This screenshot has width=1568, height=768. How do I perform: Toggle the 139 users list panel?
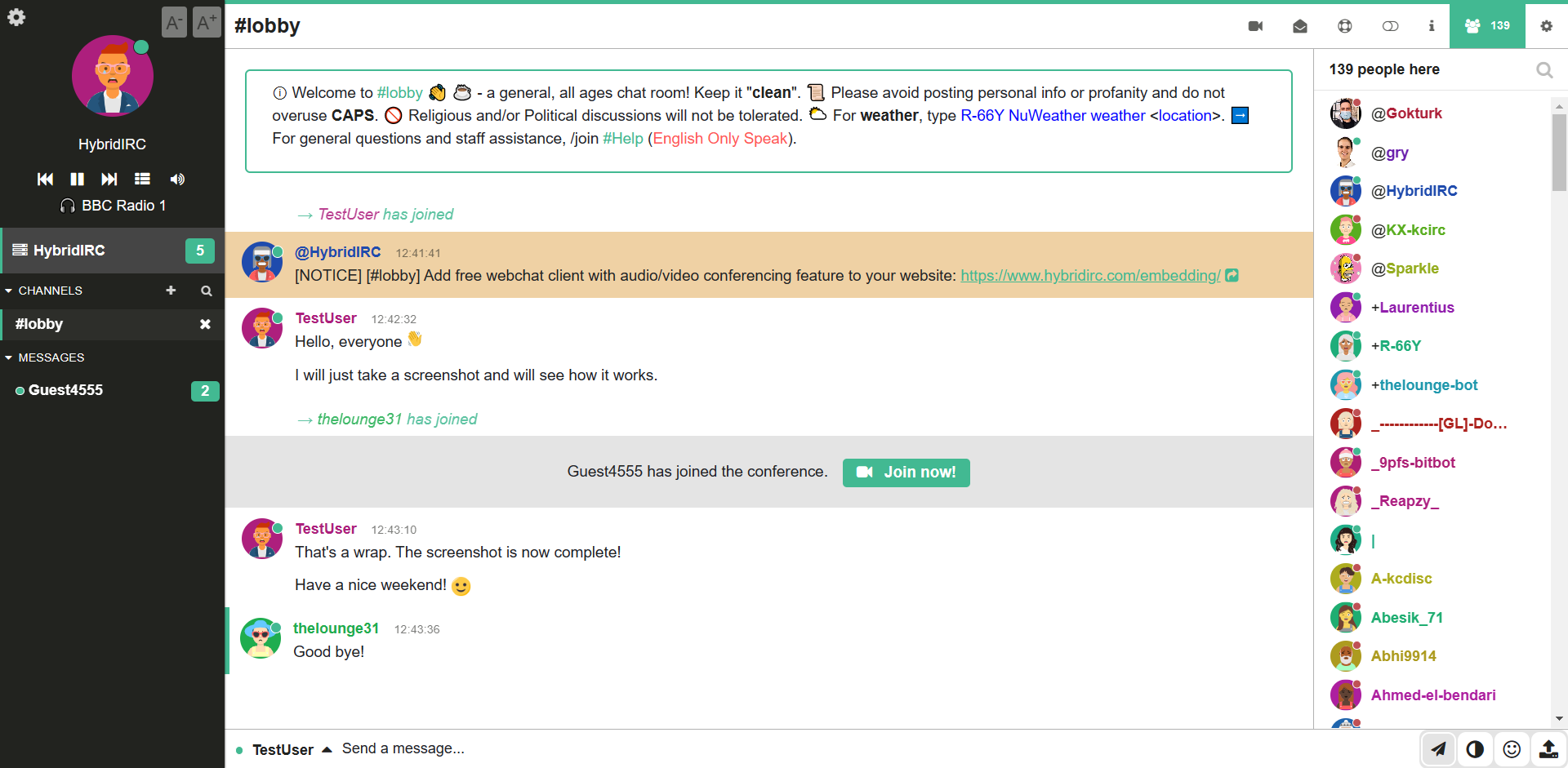[x=1486, y=26]
